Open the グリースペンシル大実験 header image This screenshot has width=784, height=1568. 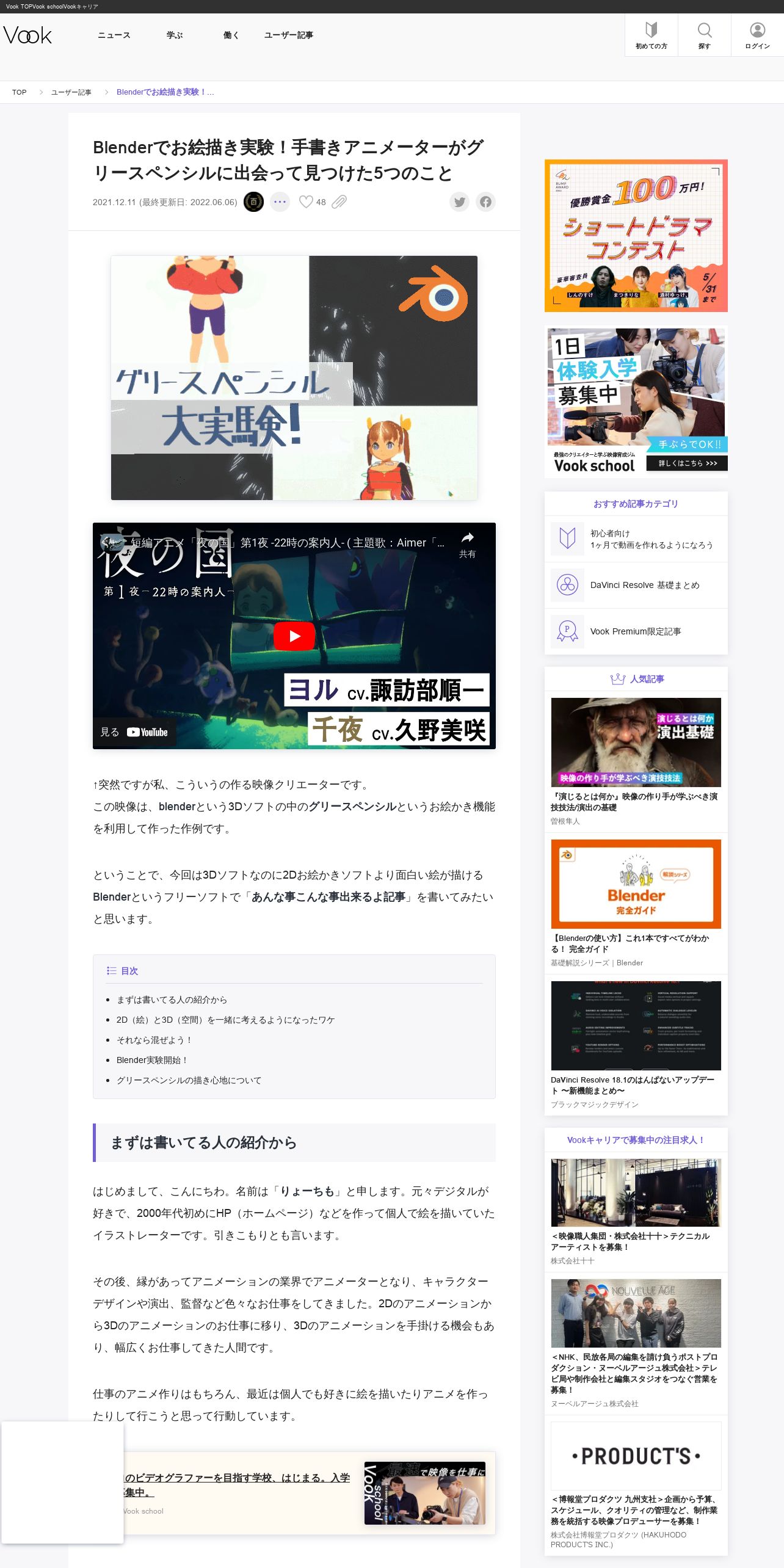[294, 378]
